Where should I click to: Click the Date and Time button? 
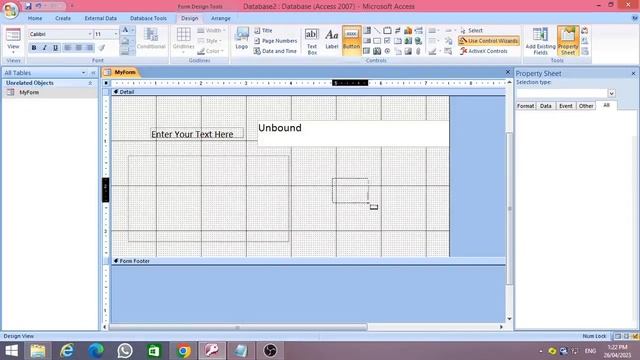click(x=276, y=51)
